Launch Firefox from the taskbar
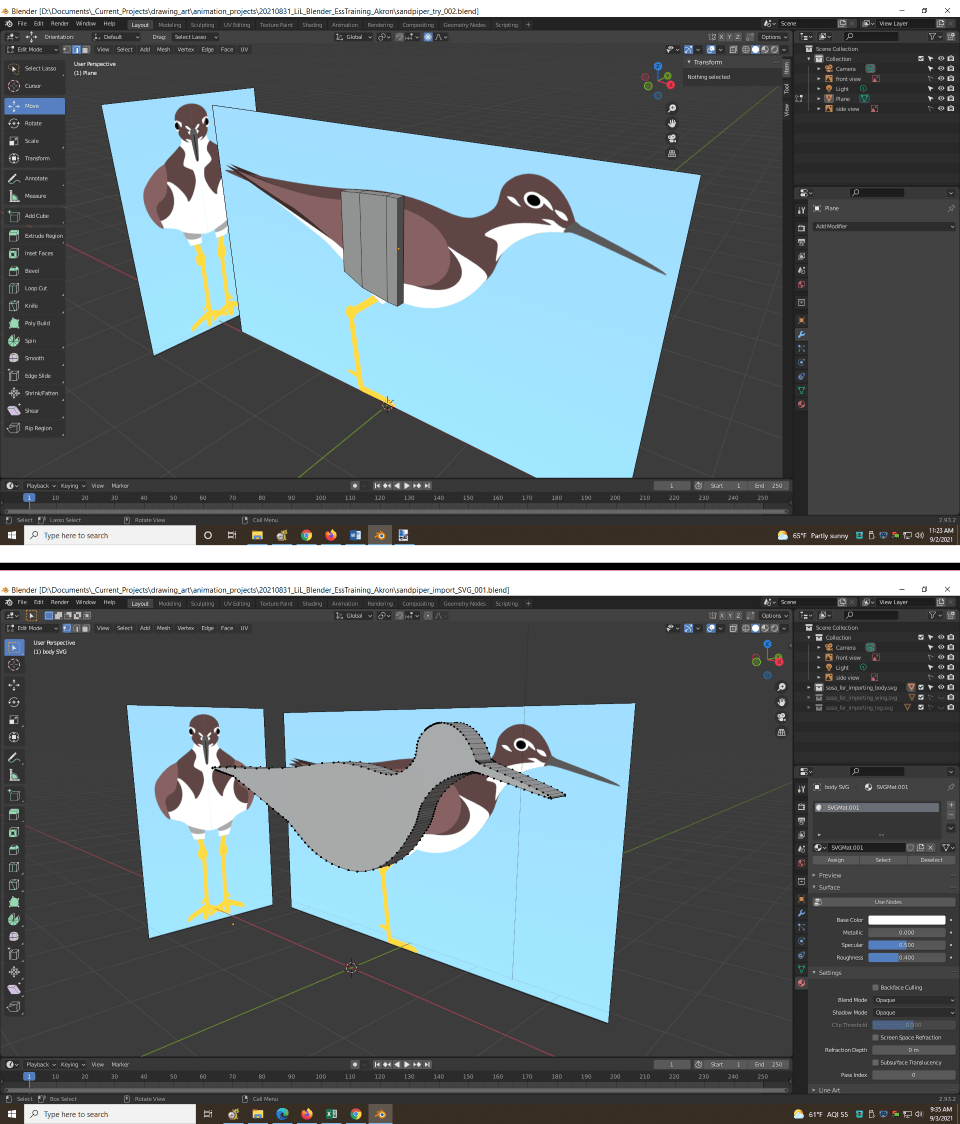Screen dimensions: 960x1124 pyautogui.click(x=331, y=535)
